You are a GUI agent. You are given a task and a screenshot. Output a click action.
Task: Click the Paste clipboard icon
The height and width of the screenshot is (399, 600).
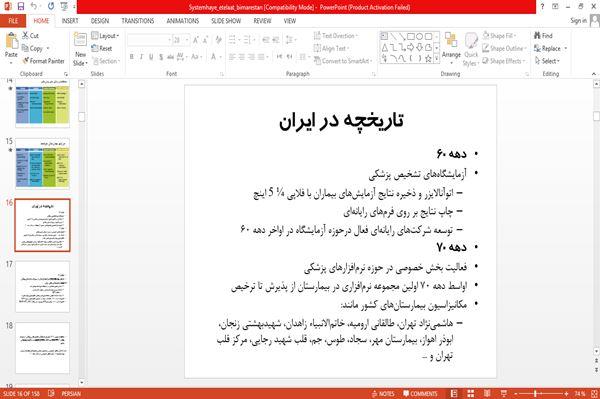coord(11,40)
